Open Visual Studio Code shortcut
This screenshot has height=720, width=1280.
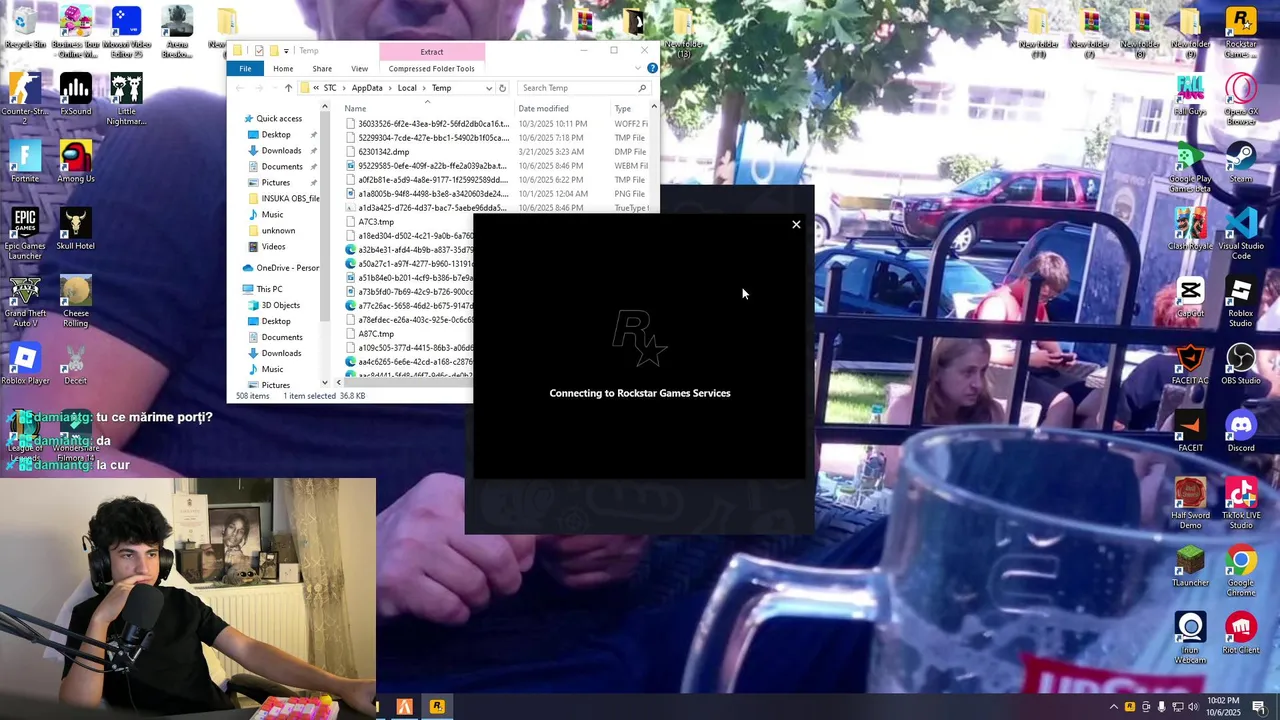click(x=1241, y=234)
